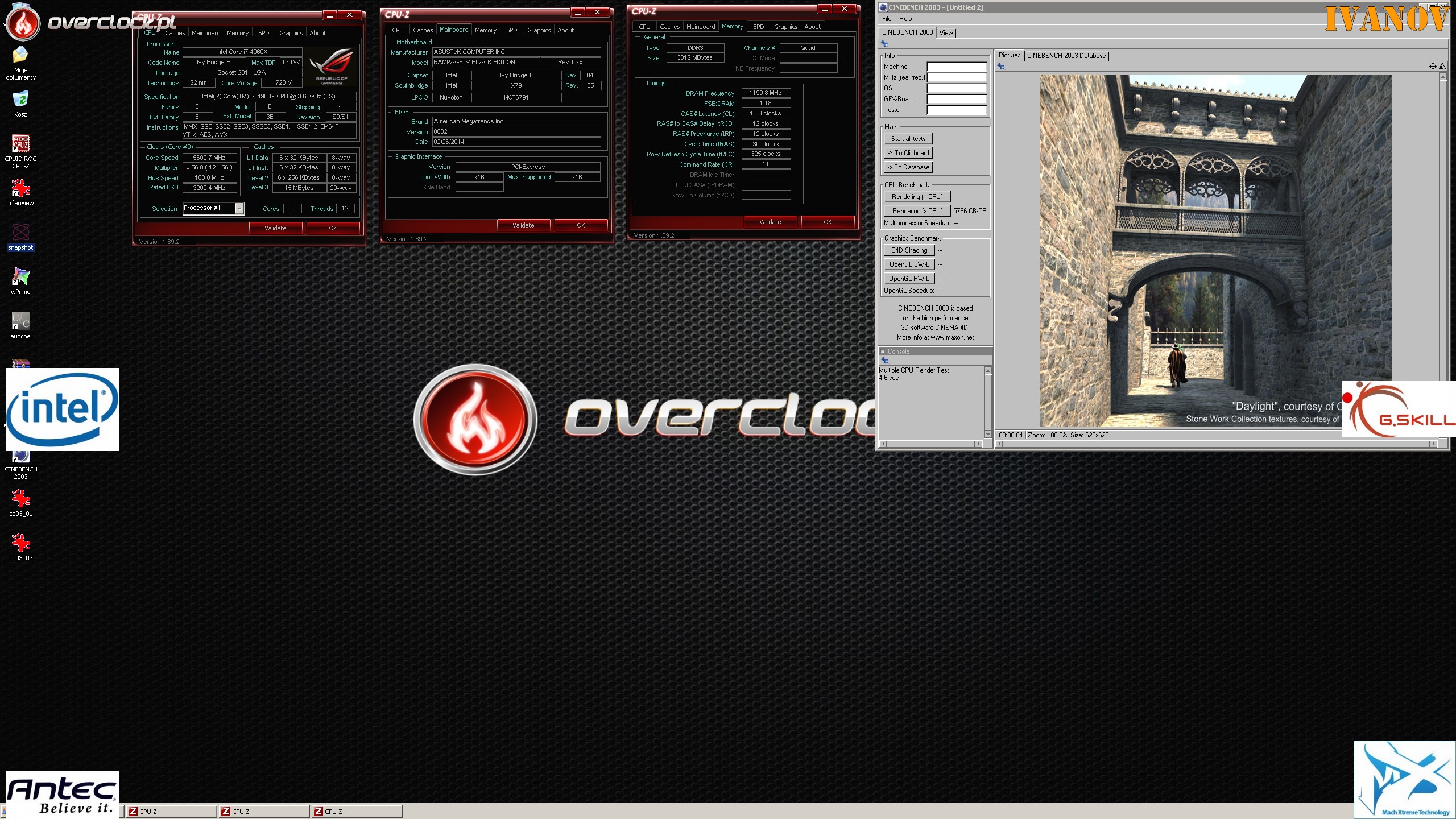This screenshot has height=819, width=1456.
Task: Open the Help menu in CINEBENCH
Action: tap(905, 19)
